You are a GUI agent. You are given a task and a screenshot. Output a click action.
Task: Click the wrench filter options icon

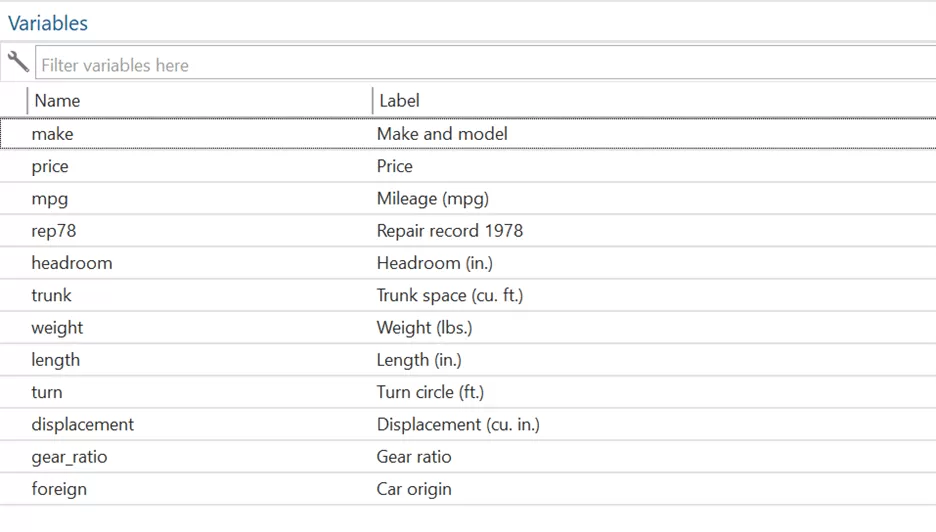[x=17, y=63]
